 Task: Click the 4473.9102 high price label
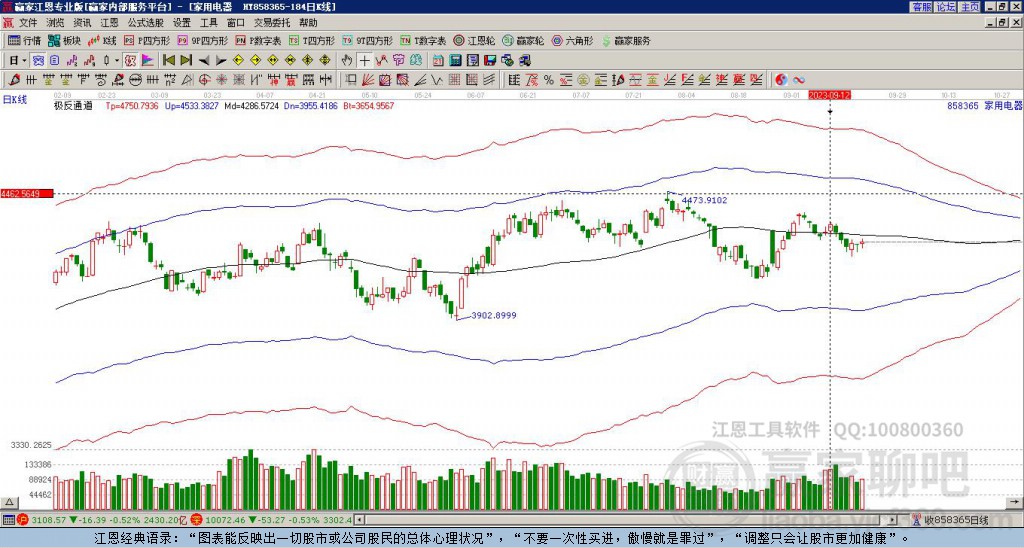coord(704,200)
